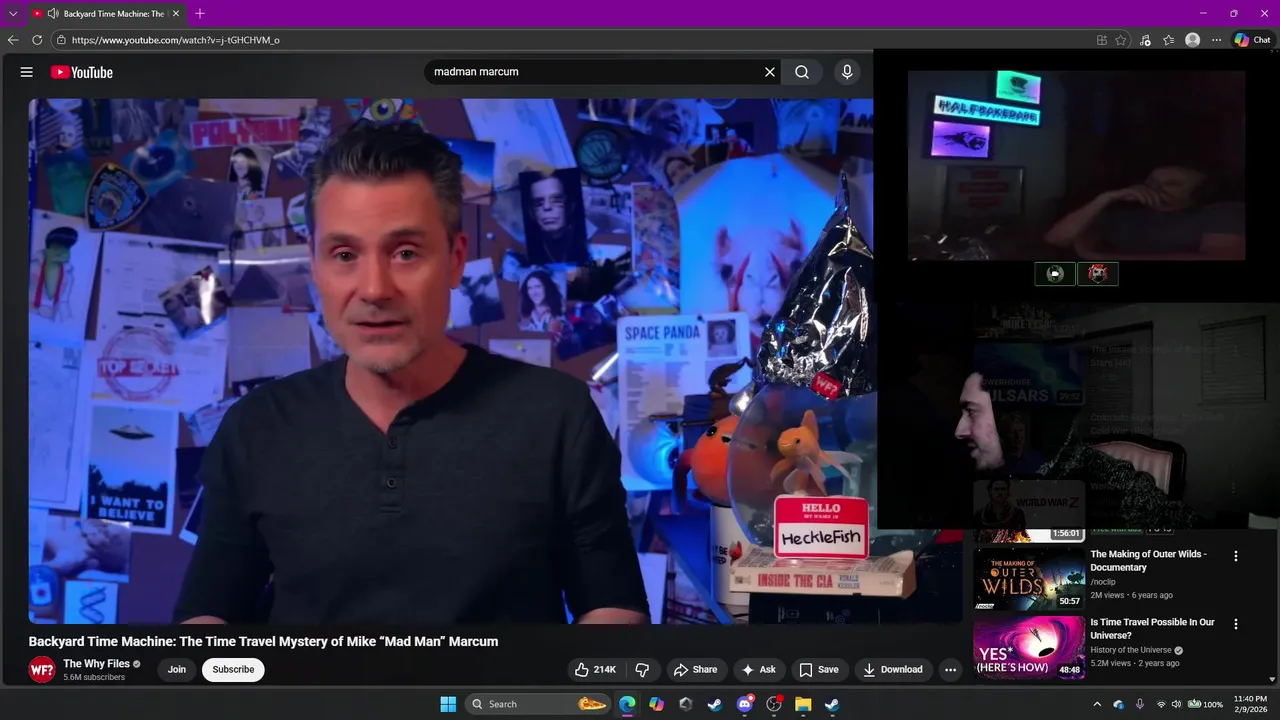Clear the search text with the X
Viewport: 1280px width, 720px height.
click(770, 72)
